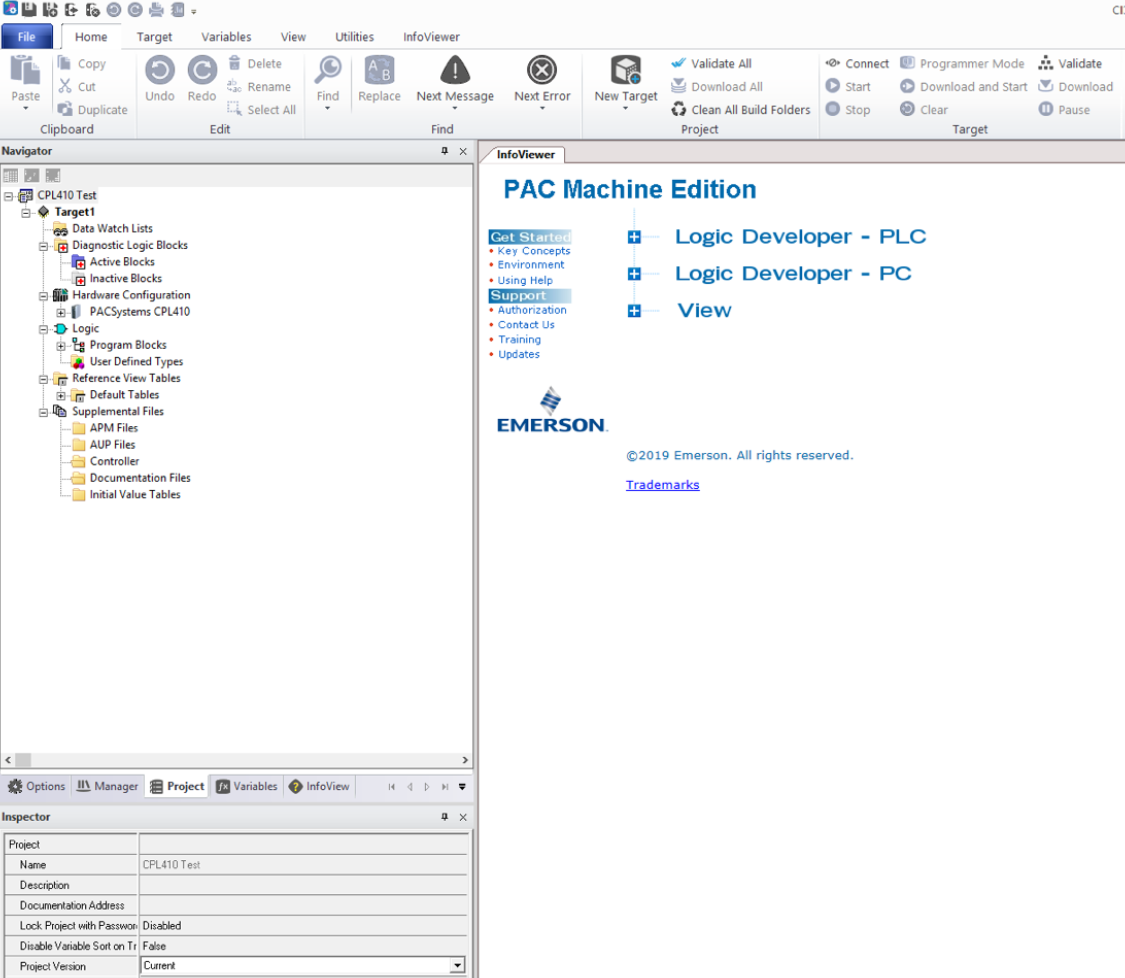
Task: Click the Next Message warning icon
Action: click(x=455, y=70)
